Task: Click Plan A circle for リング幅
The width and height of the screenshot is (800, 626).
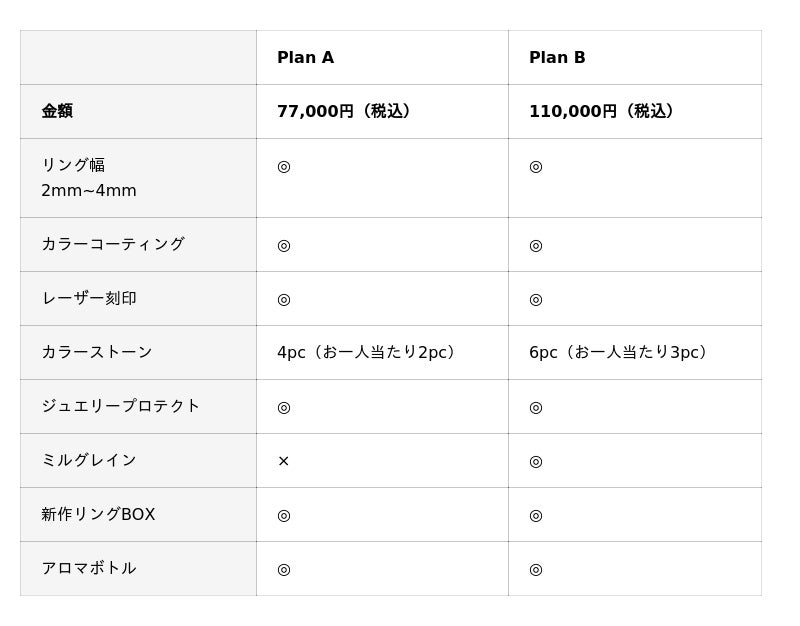Action: click(x=284, y=166)
